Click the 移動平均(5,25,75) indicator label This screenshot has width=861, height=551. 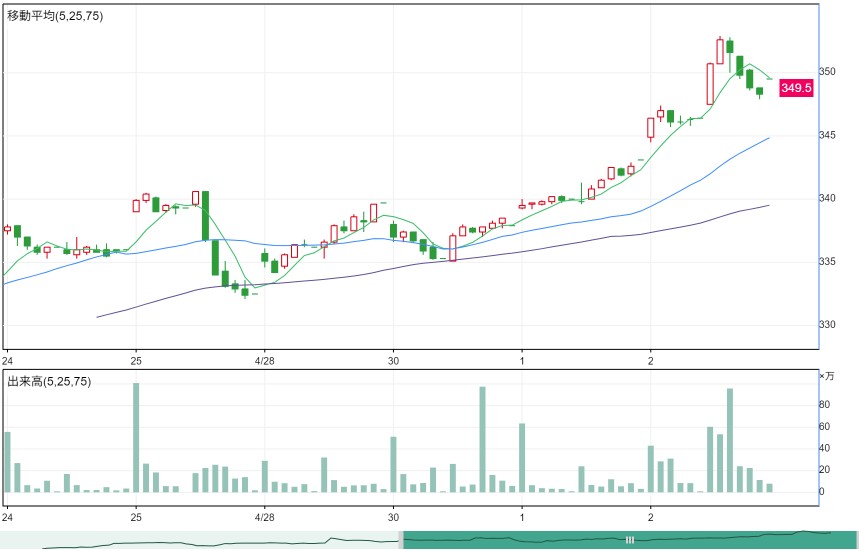coord(55,16)
